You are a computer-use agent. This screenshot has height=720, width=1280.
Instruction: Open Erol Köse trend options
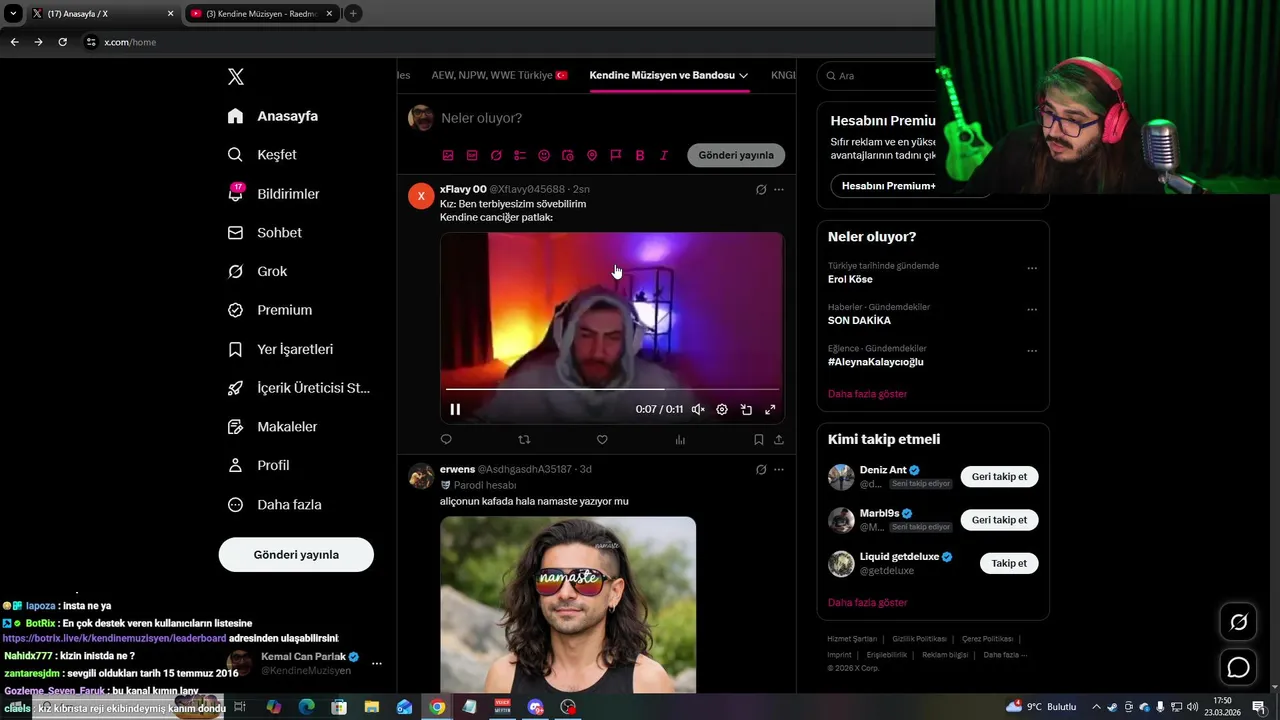(x=1032, y=268)
